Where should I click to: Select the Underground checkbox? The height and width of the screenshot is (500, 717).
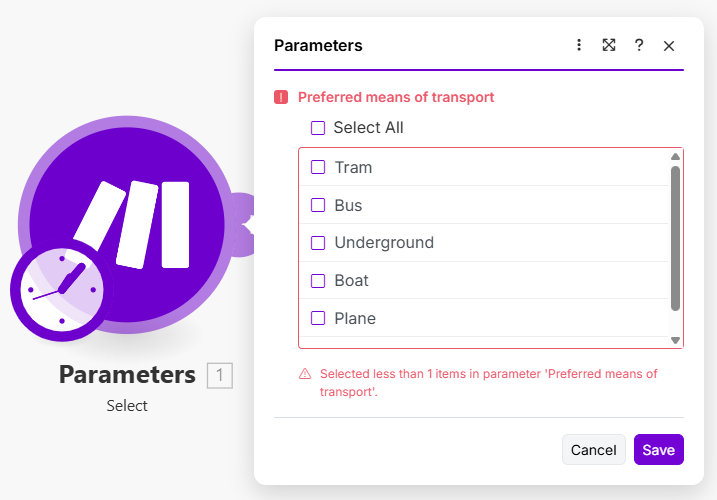[x=318, y=243]
